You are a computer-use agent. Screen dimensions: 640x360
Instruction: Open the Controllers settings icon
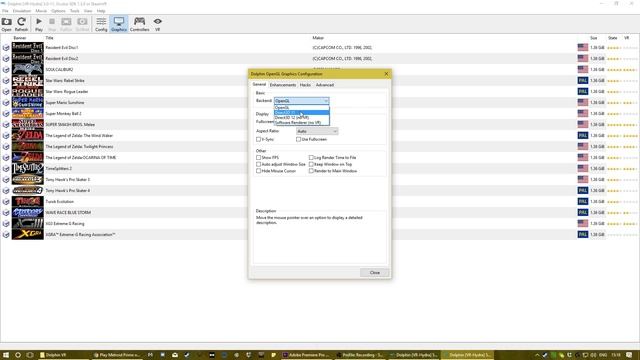coord(139,24)
